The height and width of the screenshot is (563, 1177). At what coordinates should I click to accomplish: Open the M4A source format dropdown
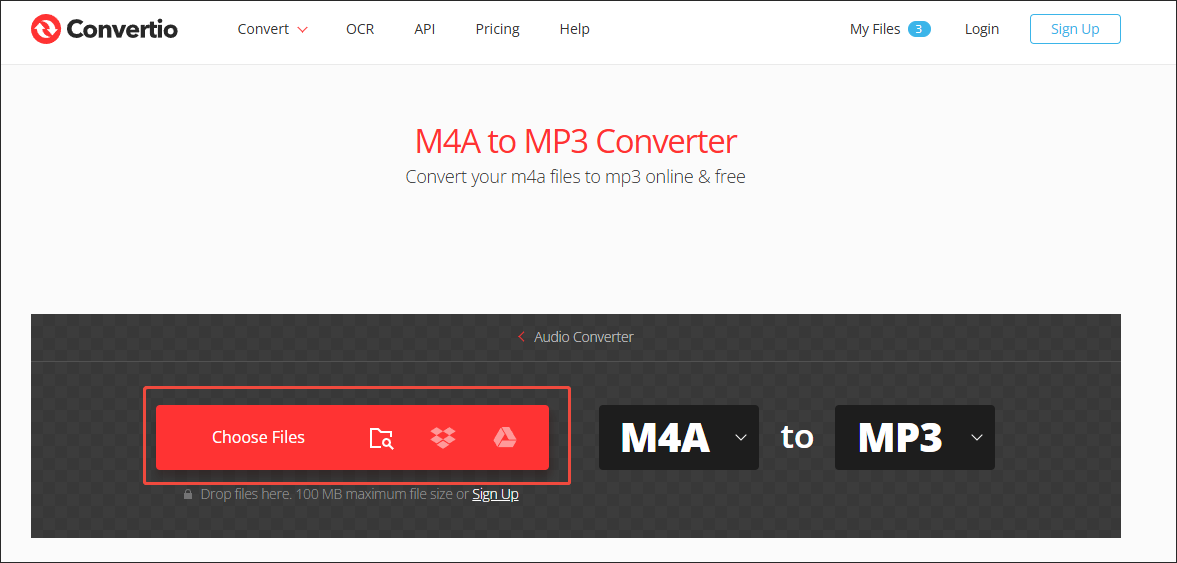(679, 438)
